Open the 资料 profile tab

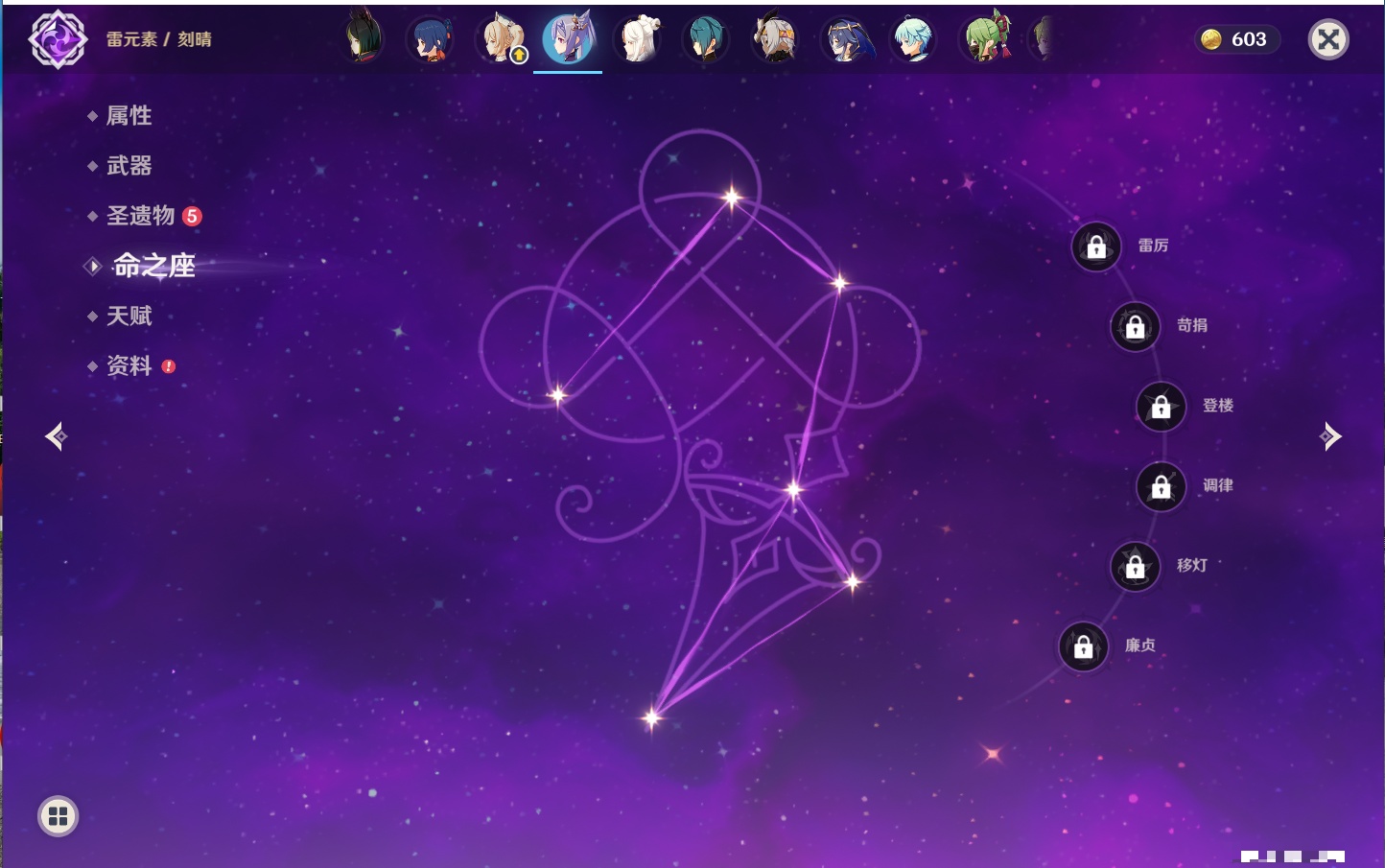pos(129,365)
